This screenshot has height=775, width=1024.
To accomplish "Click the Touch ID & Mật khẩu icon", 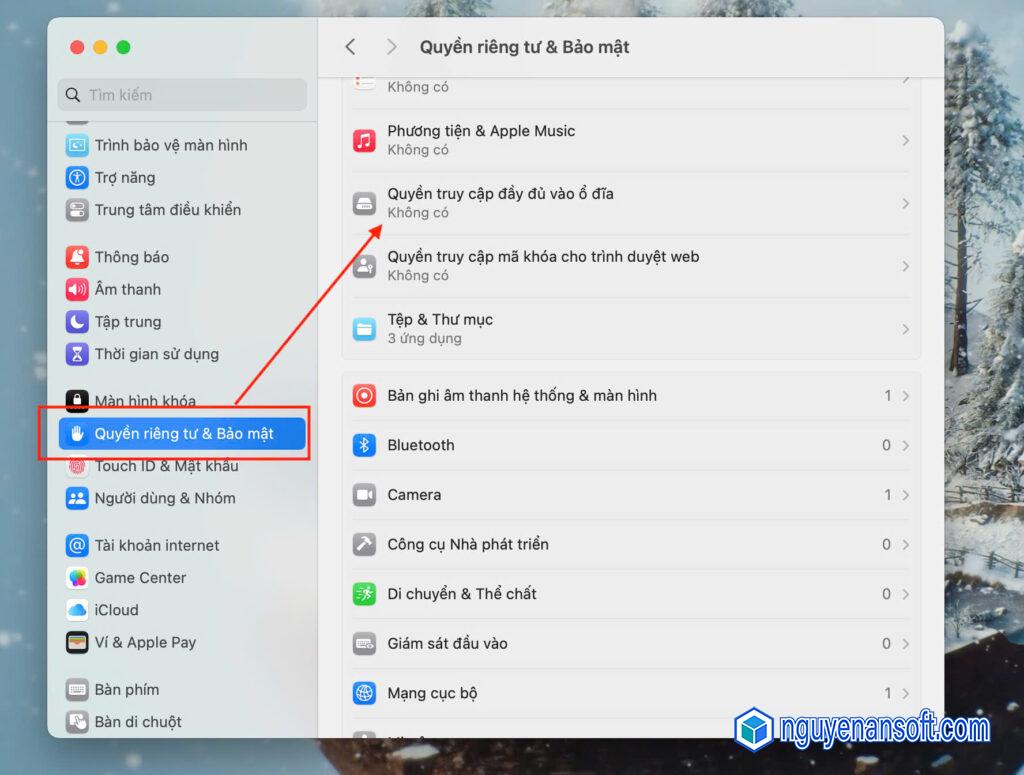I will tap(77, 466).
